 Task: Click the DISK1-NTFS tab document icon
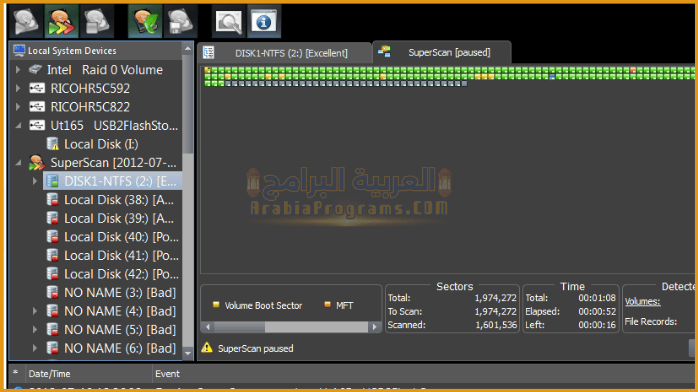208,53
